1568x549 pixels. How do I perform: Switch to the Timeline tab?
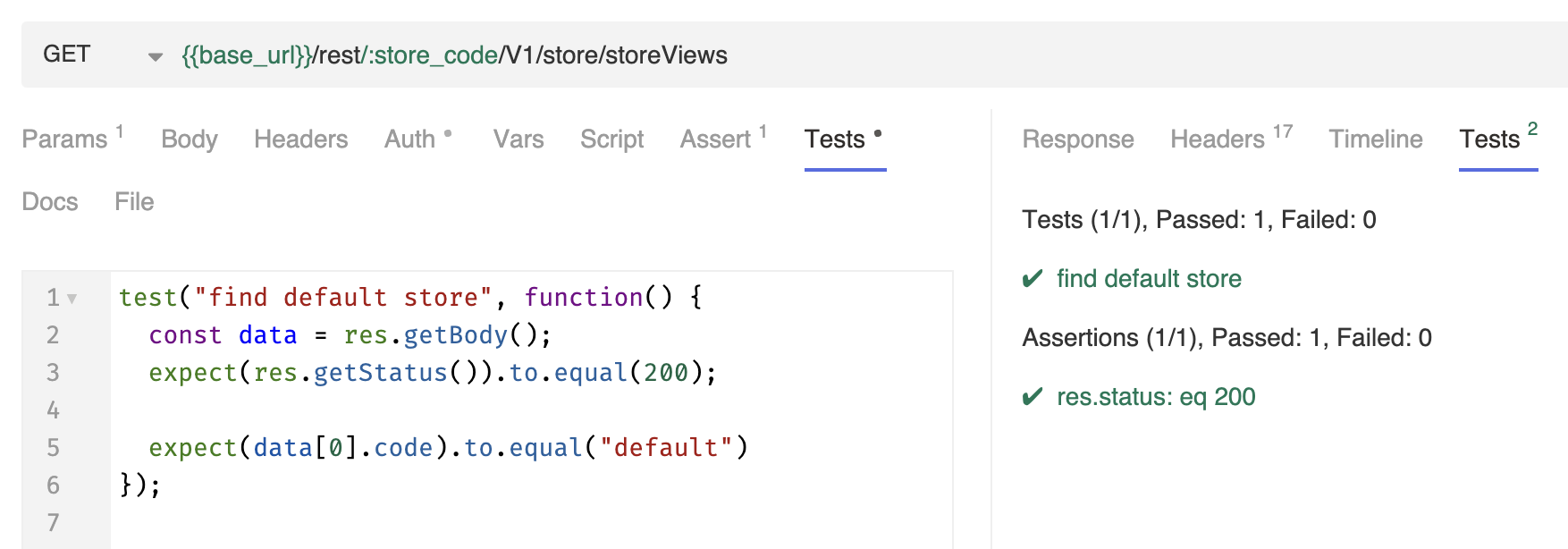click(1375, 139)
